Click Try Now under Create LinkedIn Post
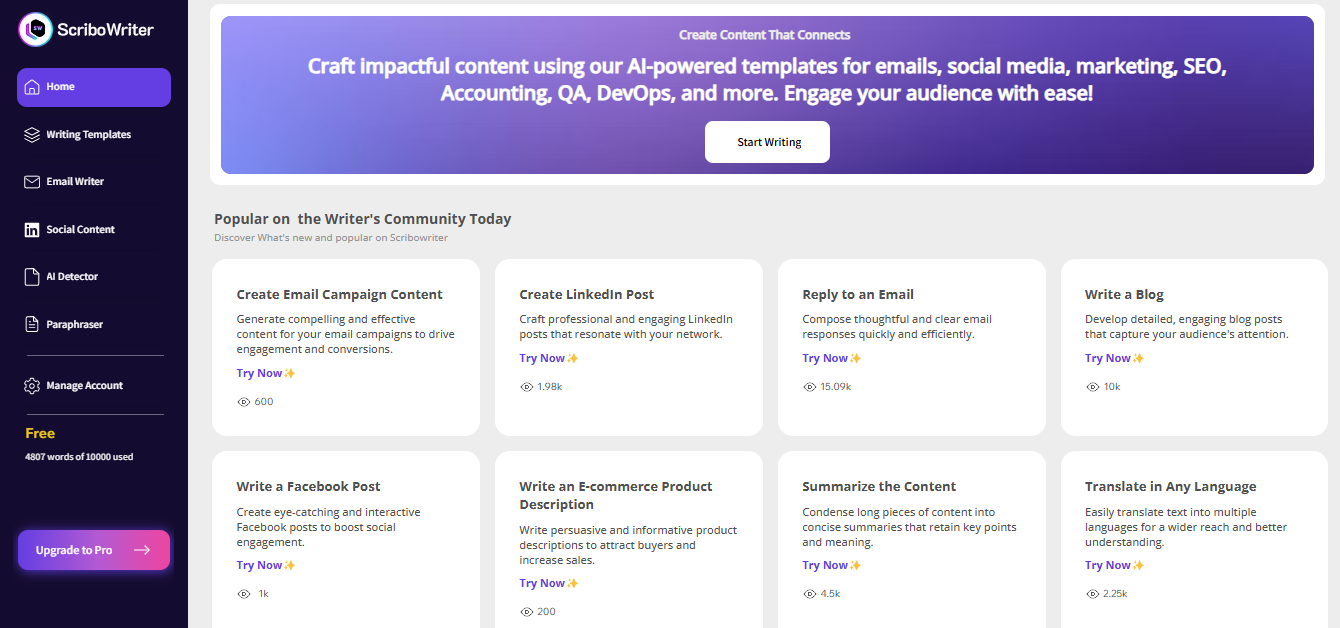1340x628 pixels. [x=542, y=358]
